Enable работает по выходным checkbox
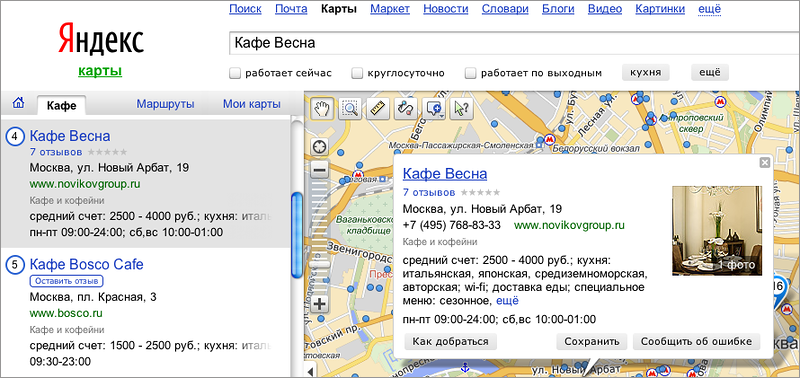 click(471, 73)
